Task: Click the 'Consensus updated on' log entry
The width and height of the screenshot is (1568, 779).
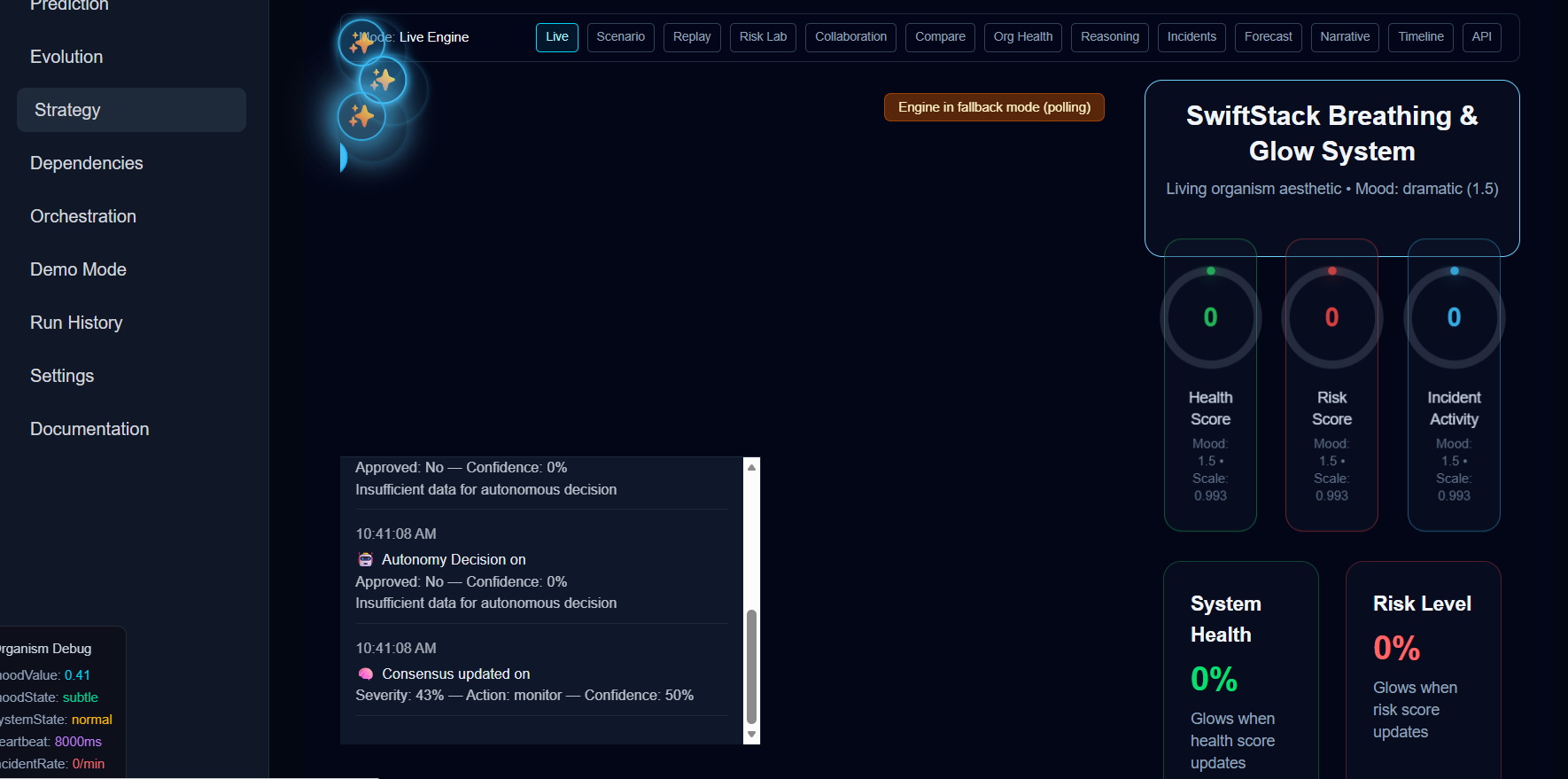Action: [455, 674]
